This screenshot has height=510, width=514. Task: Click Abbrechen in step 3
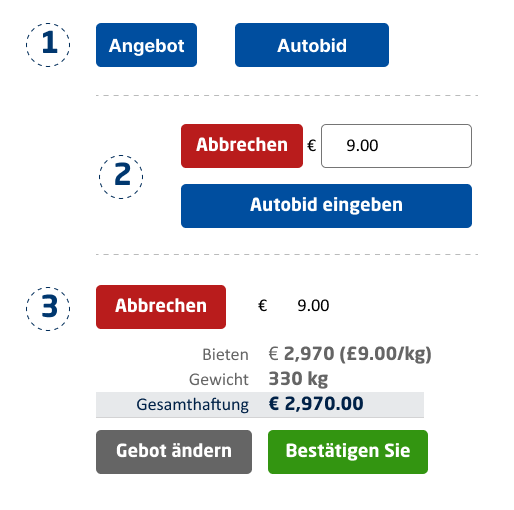coord(161,307)
